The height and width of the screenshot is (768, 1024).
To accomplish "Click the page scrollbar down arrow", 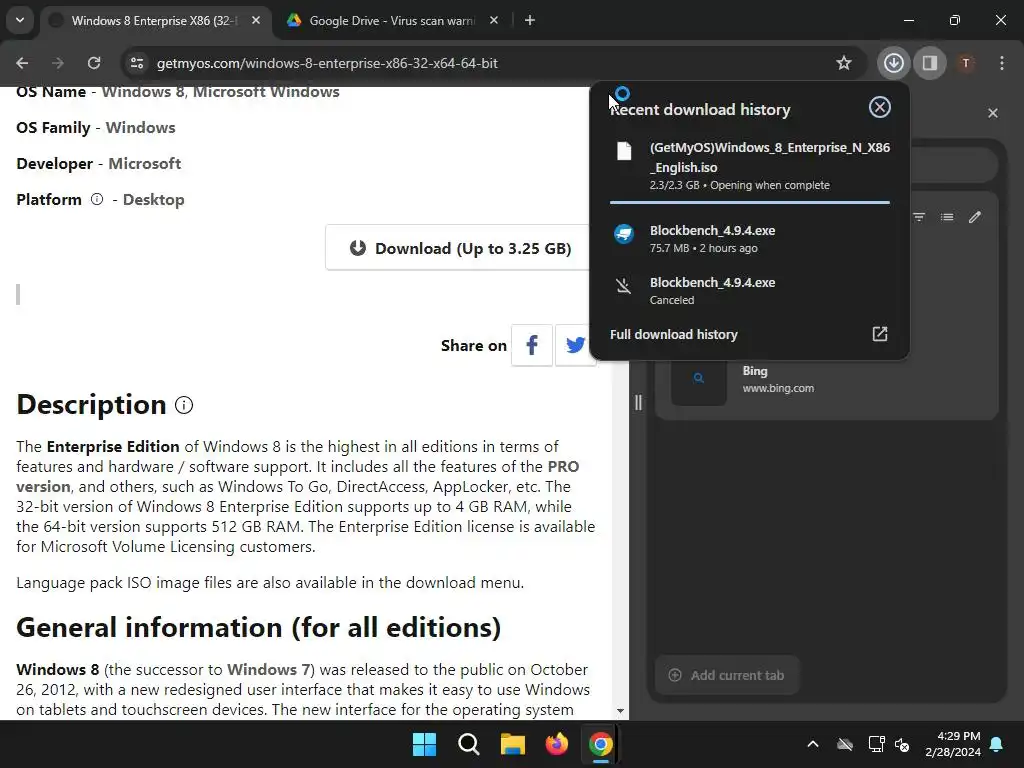I will (x=620, y=711).
